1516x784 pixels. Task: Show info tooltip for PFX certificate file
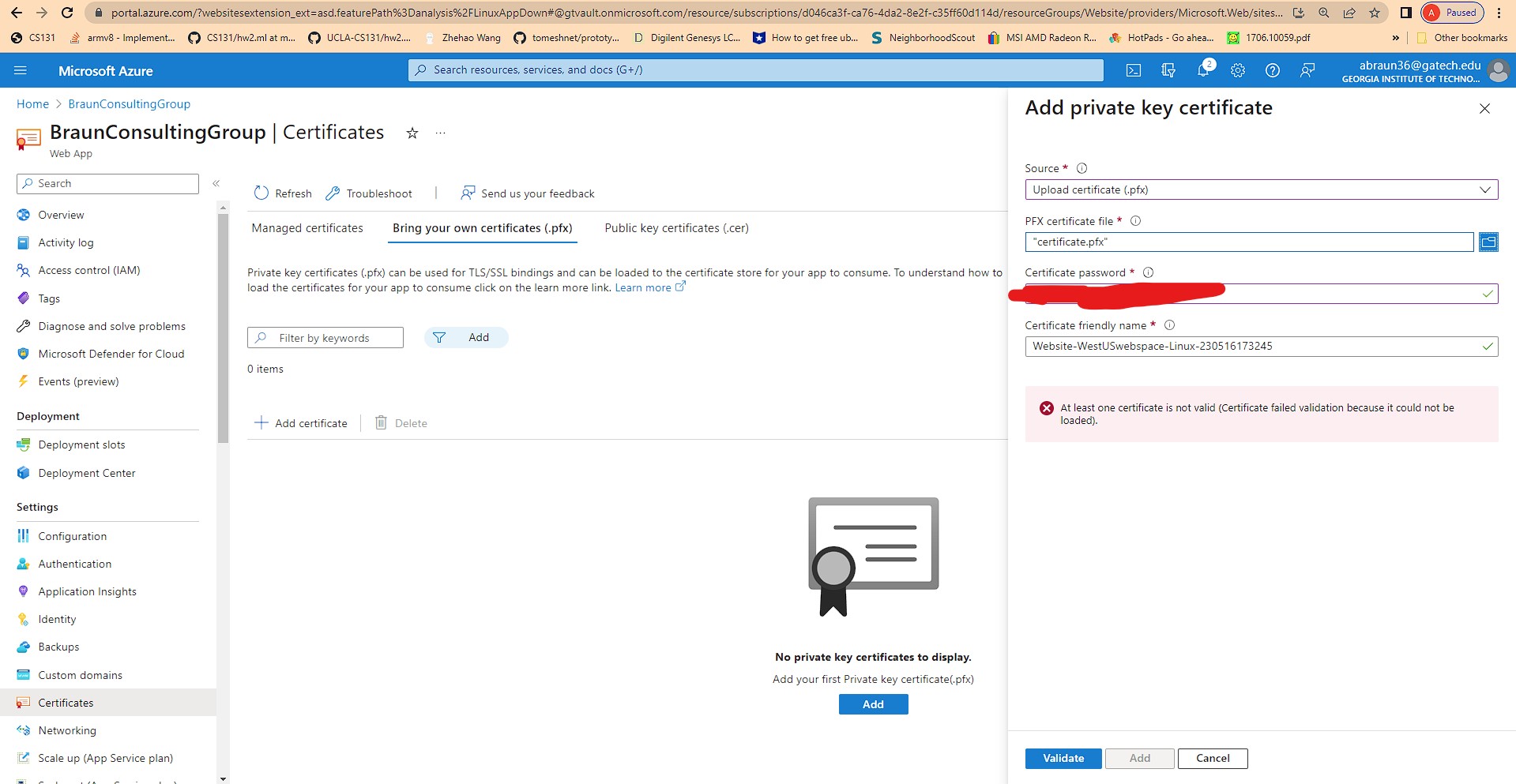click(x=1135, y=221)
